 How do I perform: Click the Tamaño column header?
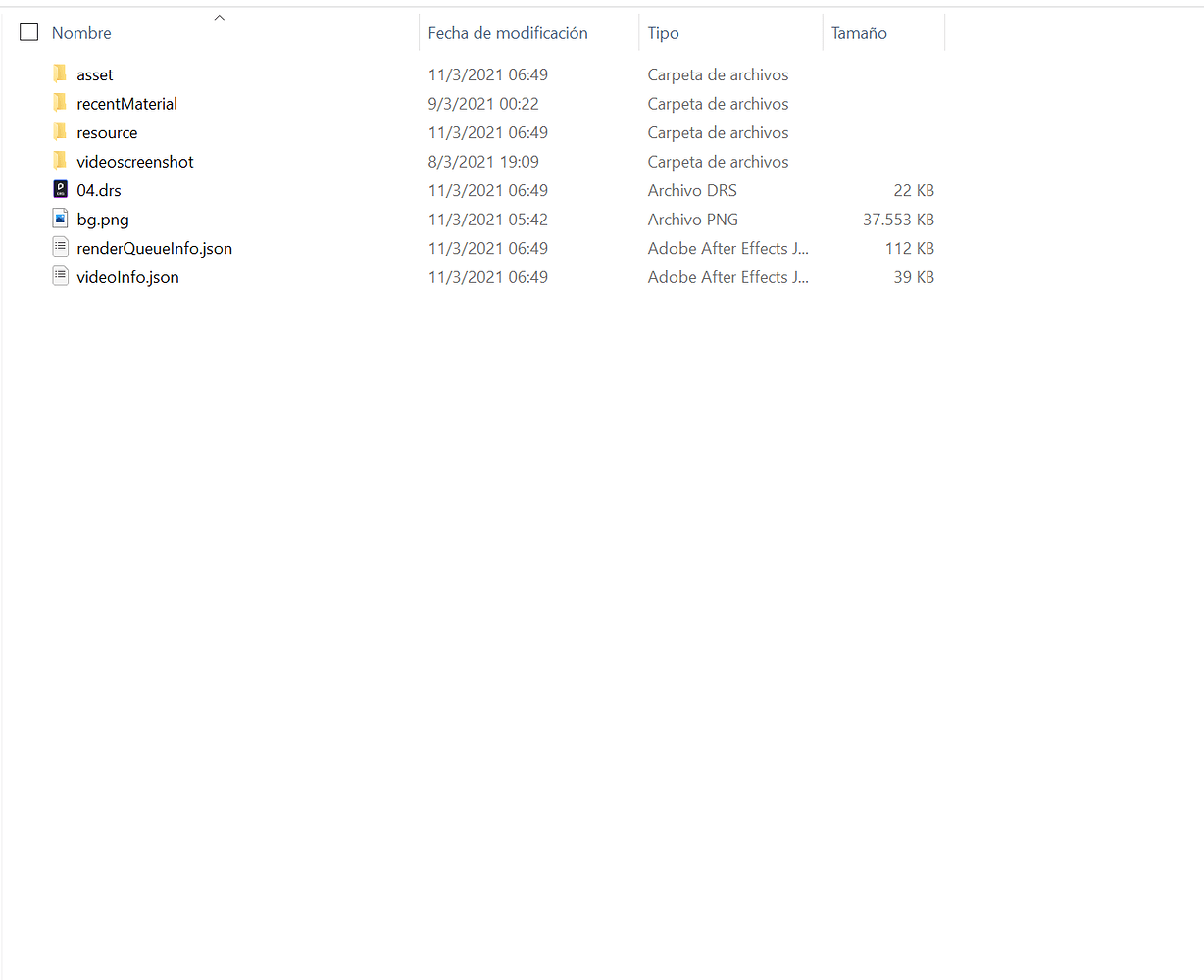coord(859,33)
